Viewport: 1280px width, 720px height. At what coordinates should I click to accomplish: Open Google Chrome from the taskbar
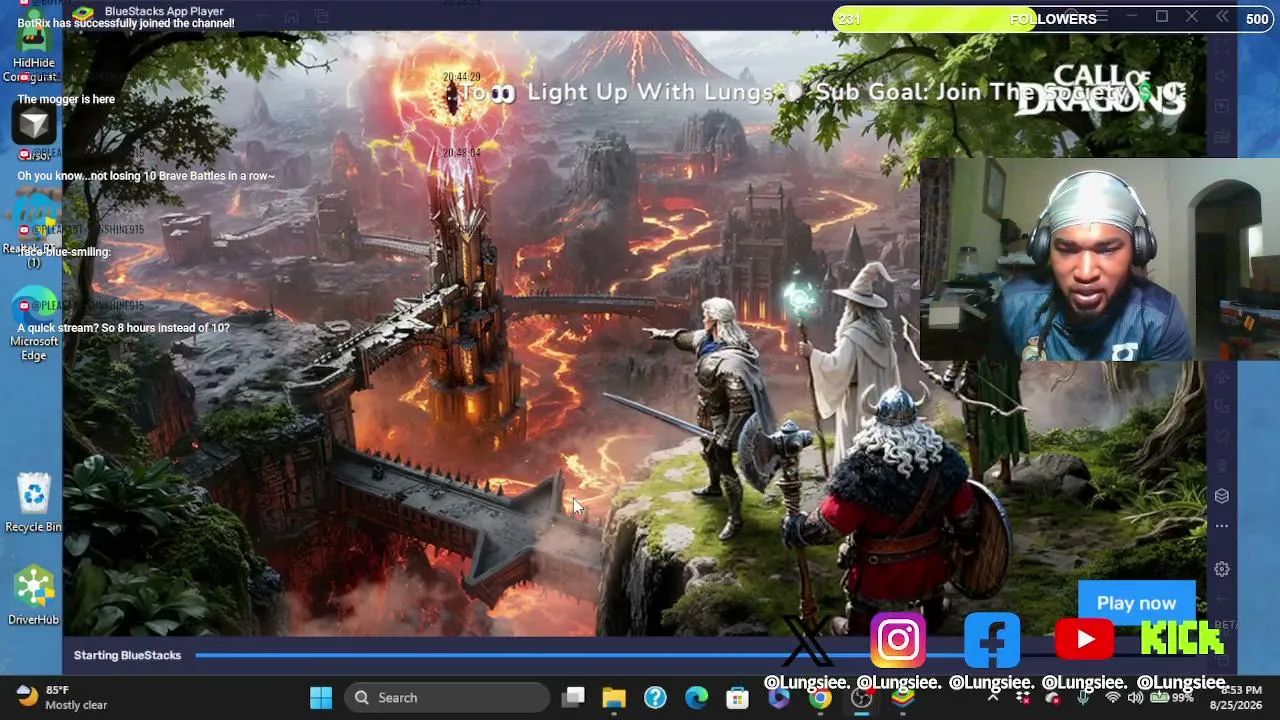[820, 698]
